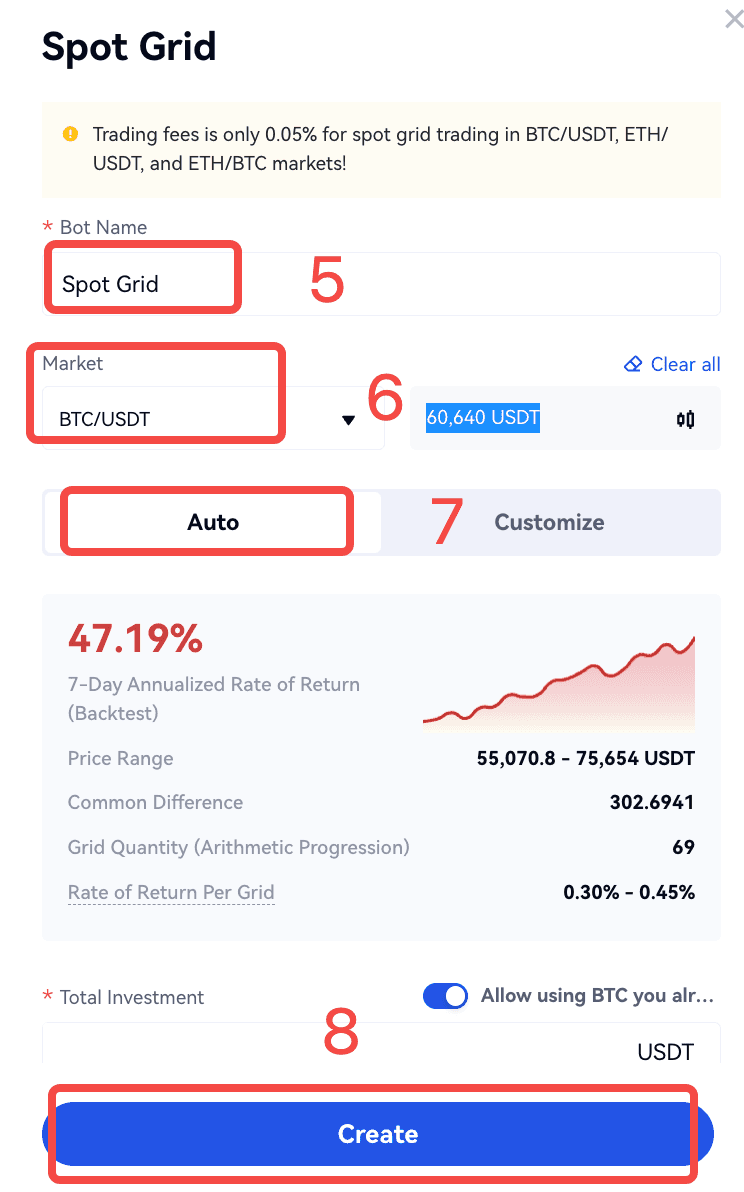The image size is (744, 1192).
Task: Click the Grid Quantity value 69
Action: 683,847
